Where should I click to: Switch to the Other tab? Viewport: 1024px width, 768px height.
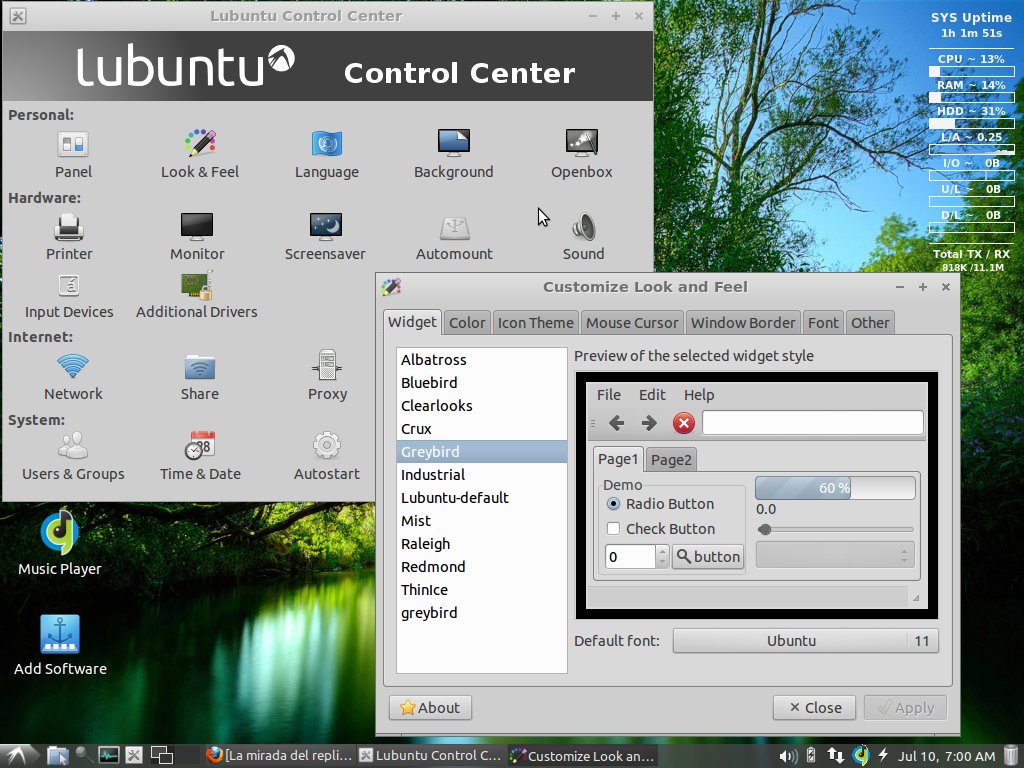coord(870,323)
